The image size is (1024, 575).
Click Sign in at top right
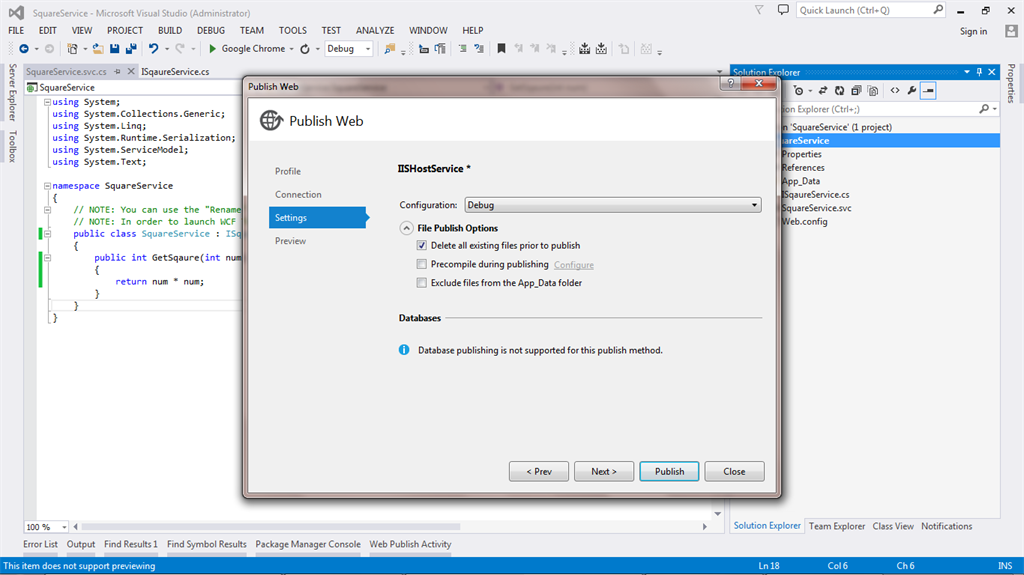pos(974,31)
